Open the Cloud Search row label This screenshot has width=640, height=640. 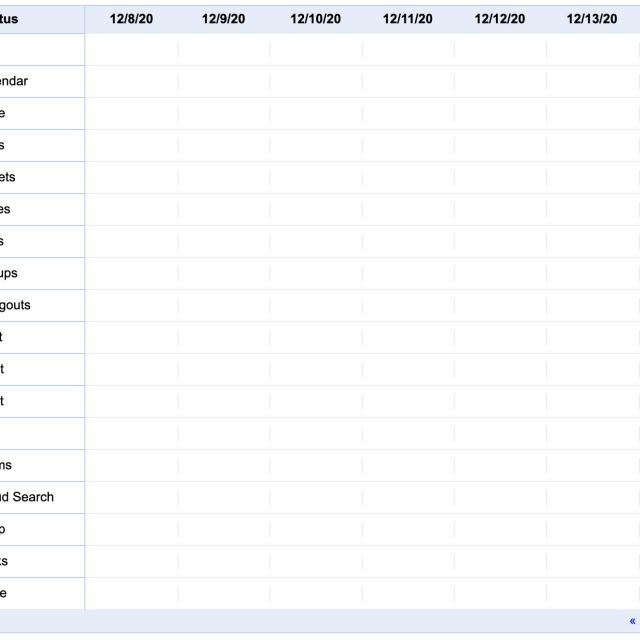(x=27, y=497)
